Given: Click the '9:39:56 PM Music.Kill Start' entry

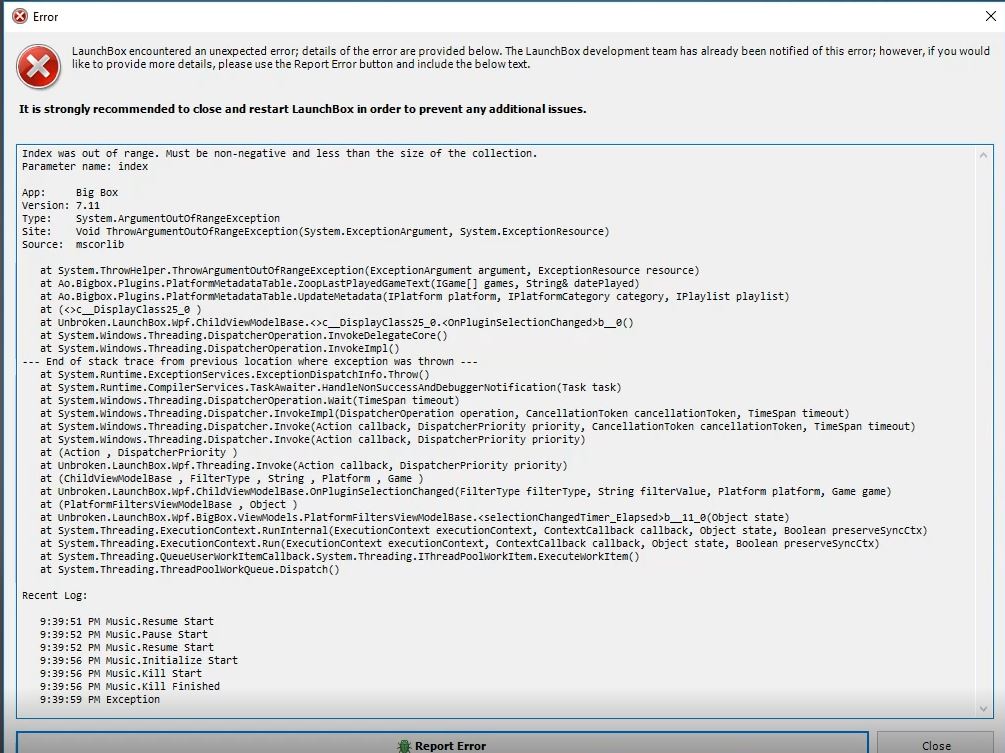Looking at the screenshot, I should (x=120, y=673).
